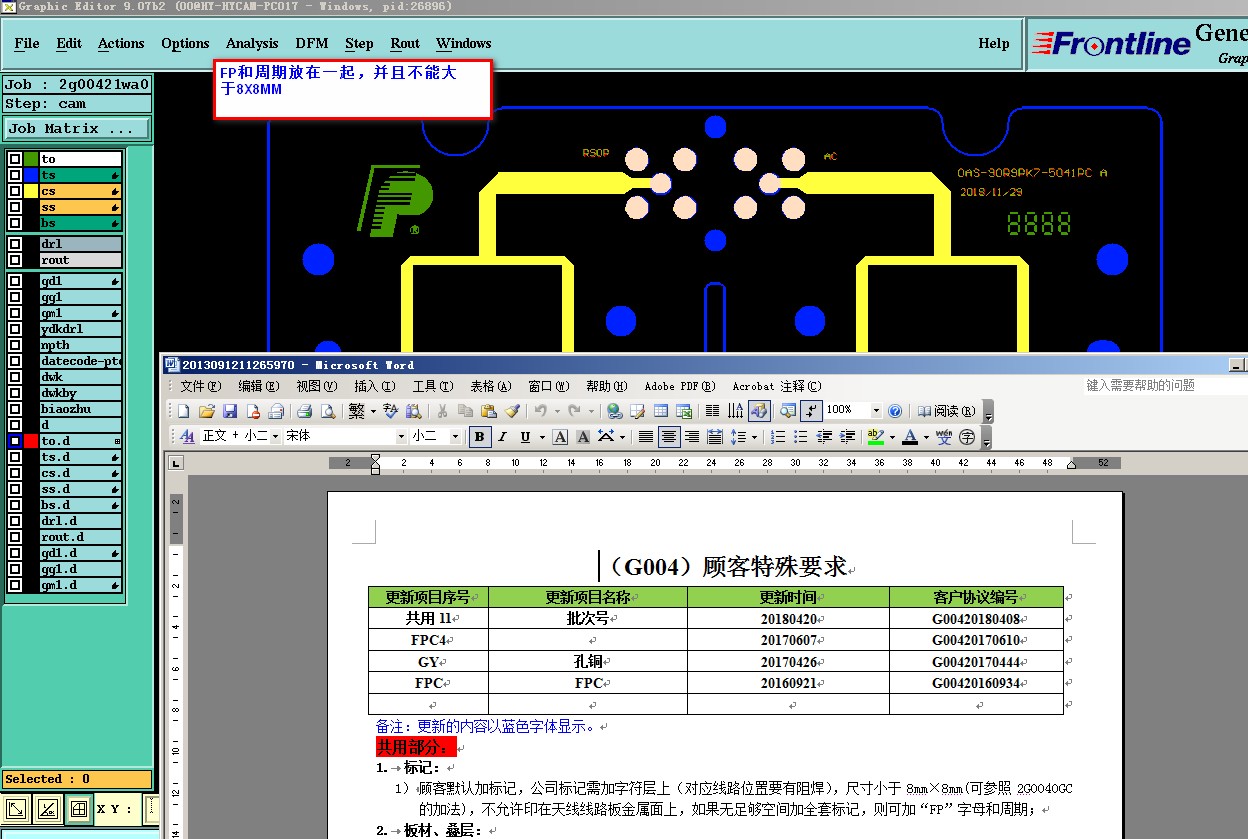Screen dimensions: 1248x839
Task: Toggle visibility checkbox for layer ts
Action: coord(15,175)
